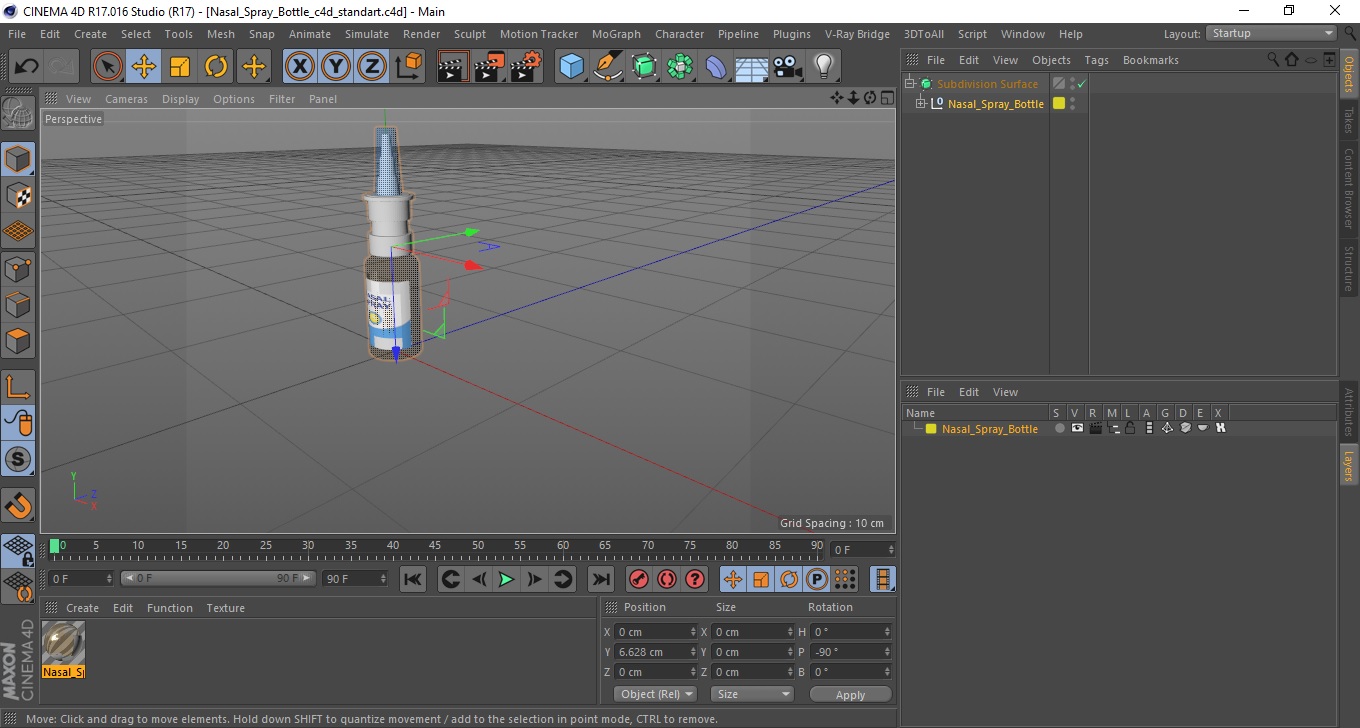The image size is (1360, 728).
Task: Select the Live Selection tool
Action: [108, 67]
